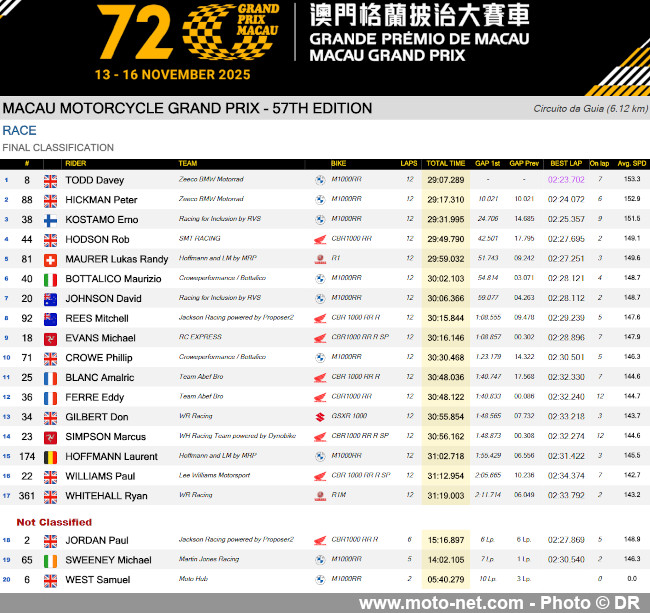Screen dimensions: 650x613
Task: Click the www.moto-net.com footer text
Action: 441,603
